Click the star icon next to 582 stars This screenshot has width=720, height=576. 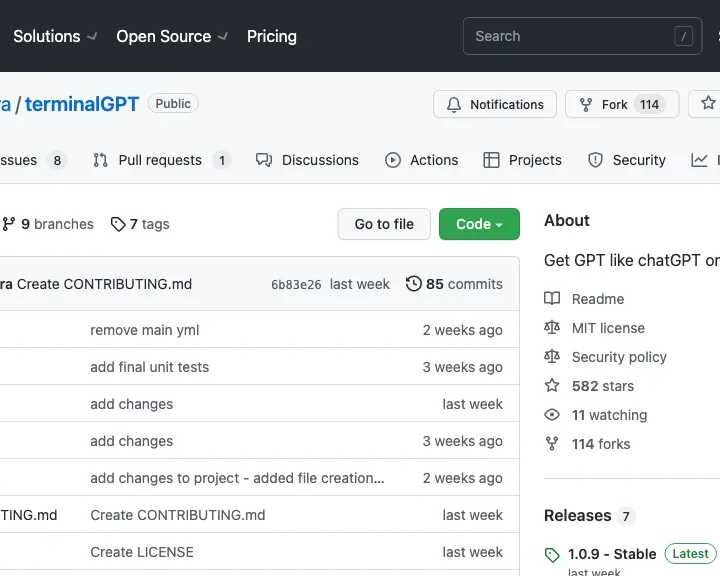click(552, 386)
